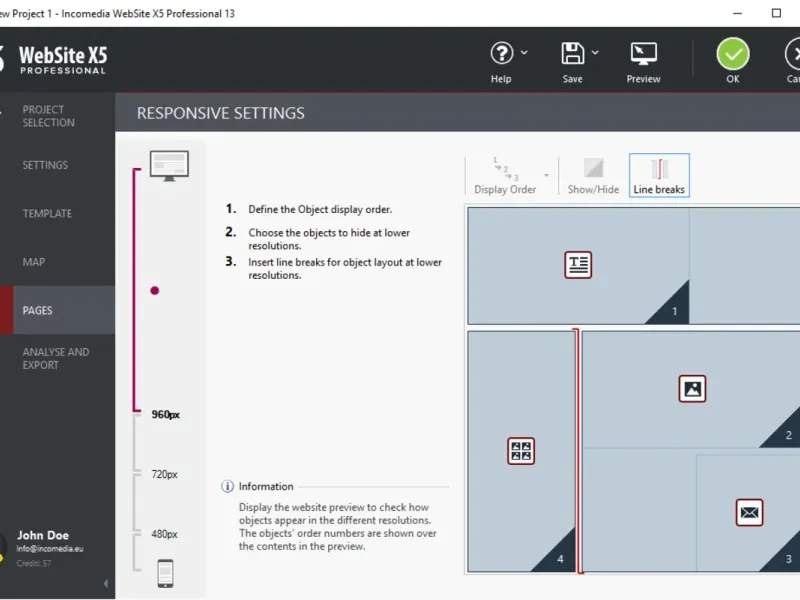The image size is (800, 600).
Task: Click the order number 2 corner badge
Action: (786, 434)
